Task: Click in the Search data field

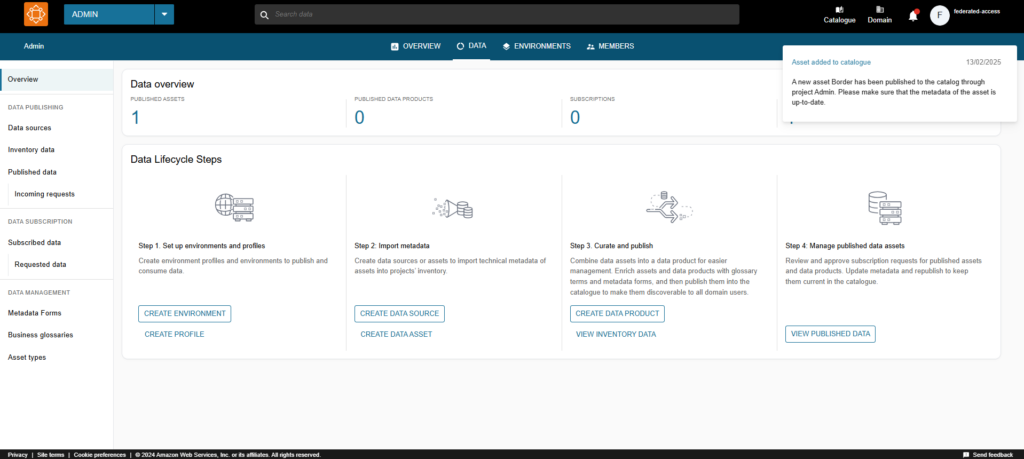Action: point(497,14)
